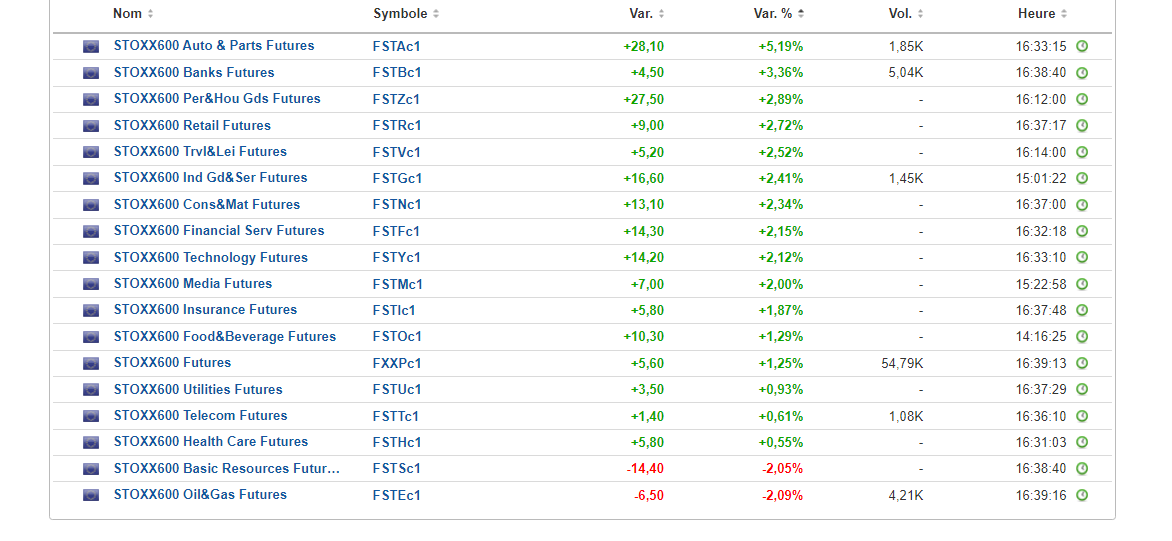Viewport: 1172px width, 541px height.
Task: Click the clock icon in the FSTAc1 row
Action: pyautogui.click(x=1082, y=47)
